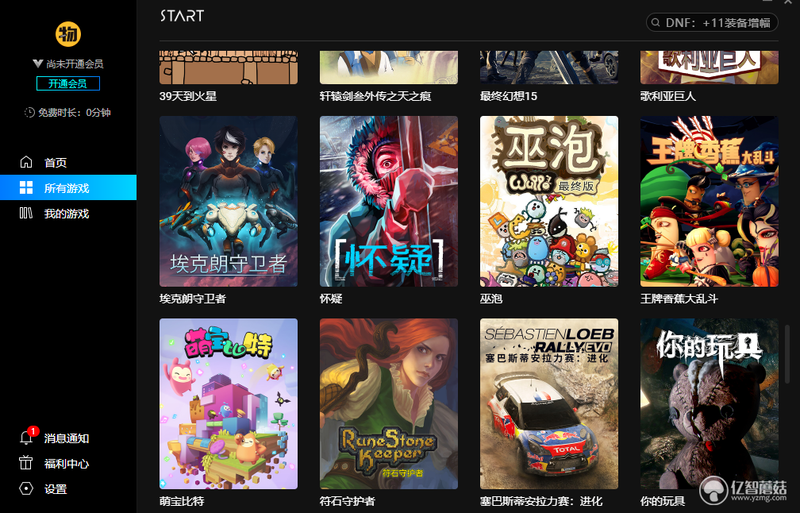Open the 怀疑 game cover
The image size is (800, 513).
click(389, 201)
